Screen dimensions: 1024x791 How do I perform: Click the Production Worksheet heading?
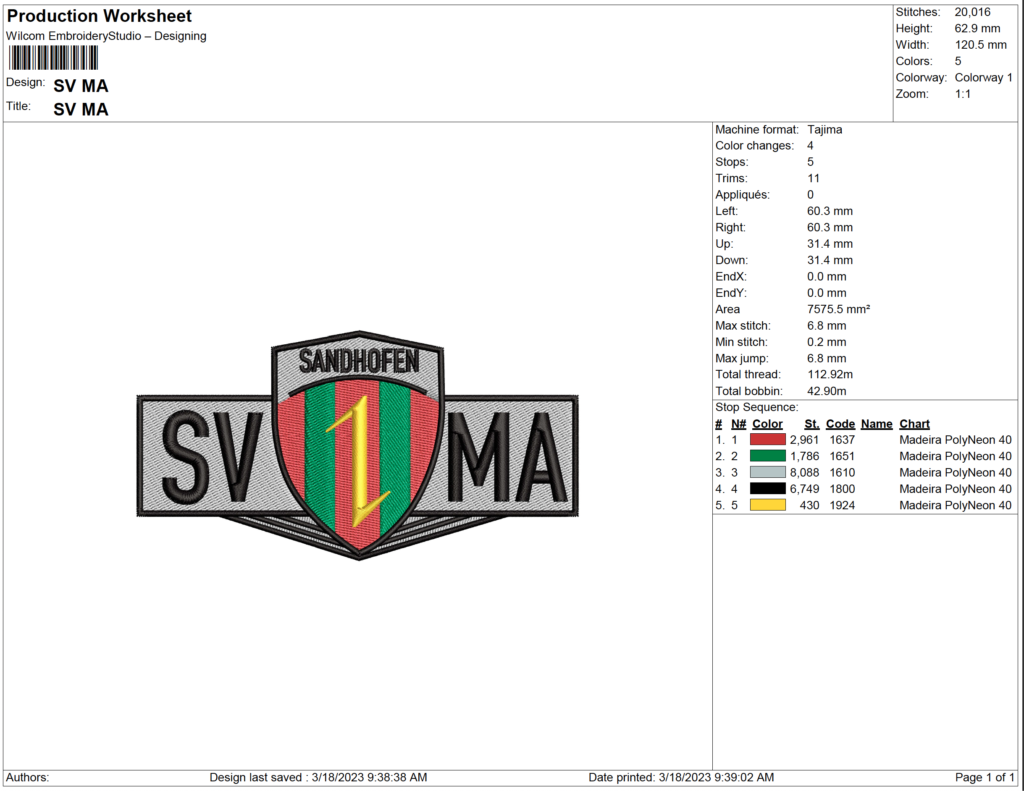click(x=99, y=16)
